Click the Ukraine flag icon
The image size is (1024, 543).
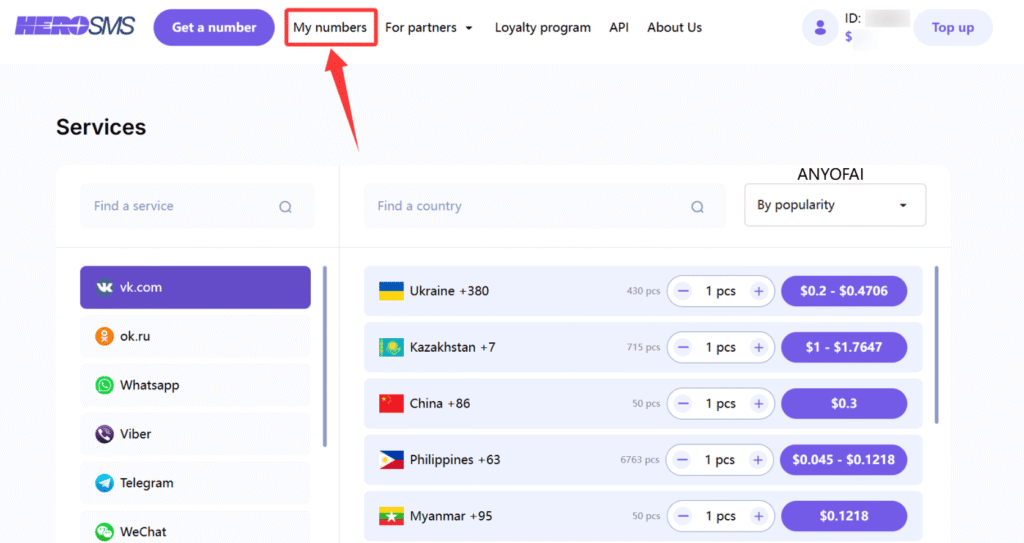click(391, 291)
